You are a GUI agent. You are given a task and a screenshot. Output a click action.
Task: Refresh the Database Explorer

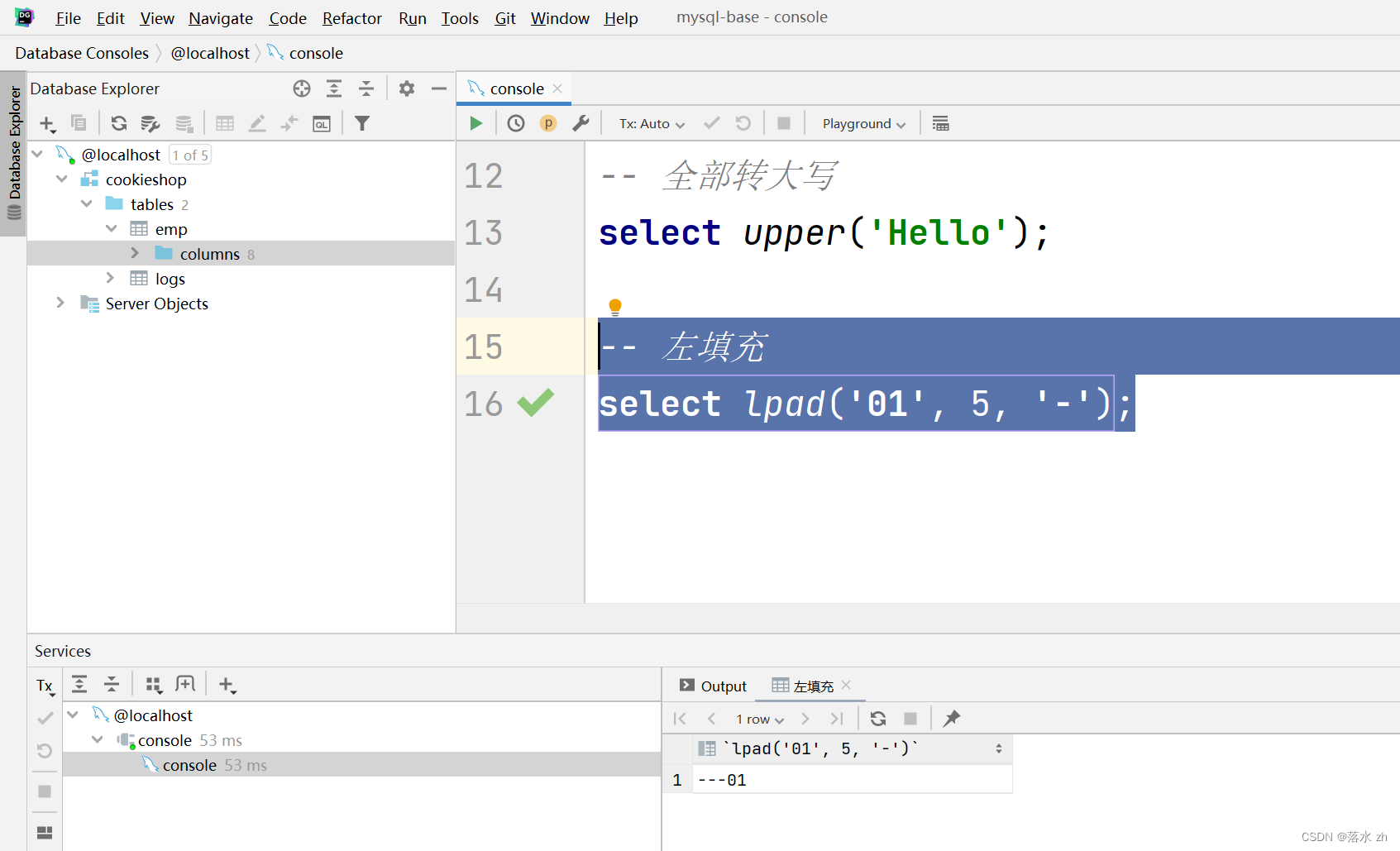coord(119,123)
